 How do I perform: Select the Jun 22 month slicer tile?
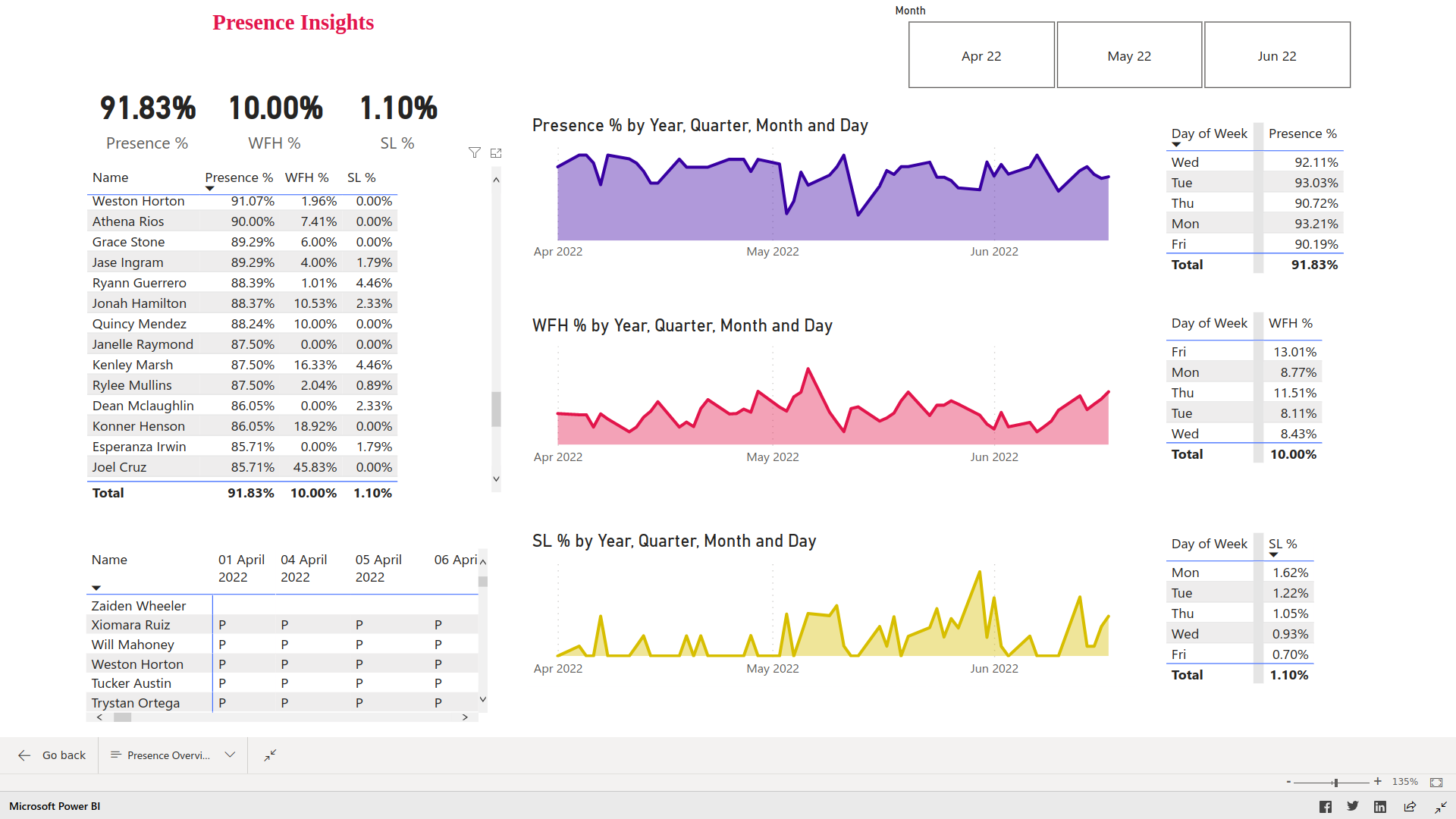tap(1277, 55)
